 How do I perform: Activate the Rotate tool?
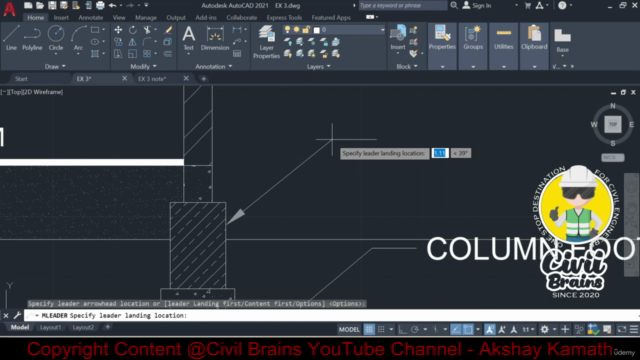click(133, 30)
